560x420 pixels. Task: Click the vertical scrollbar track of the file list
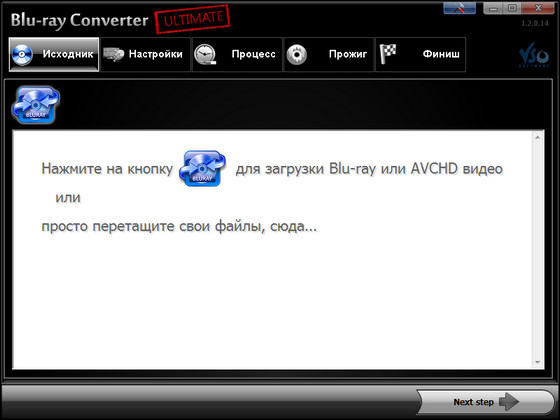coord(538,250)
